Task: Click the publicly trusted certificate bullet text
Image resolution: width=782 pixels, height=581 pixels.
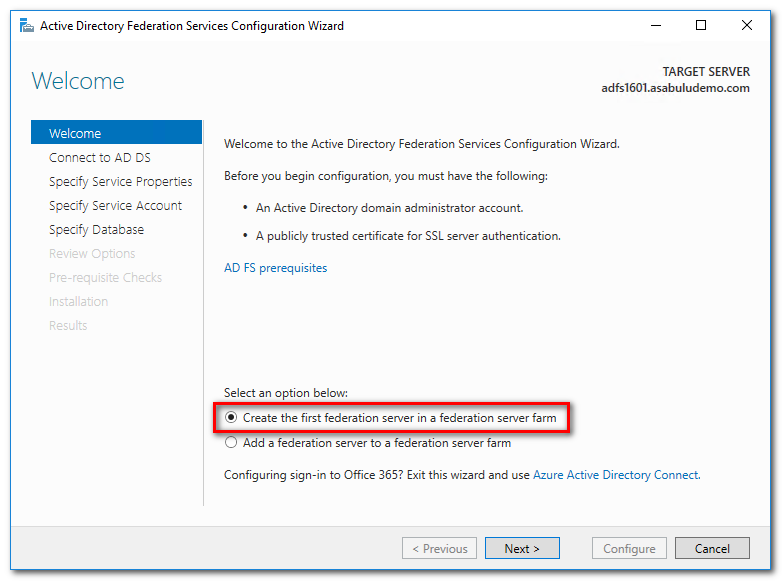Action: click(408, 236)
